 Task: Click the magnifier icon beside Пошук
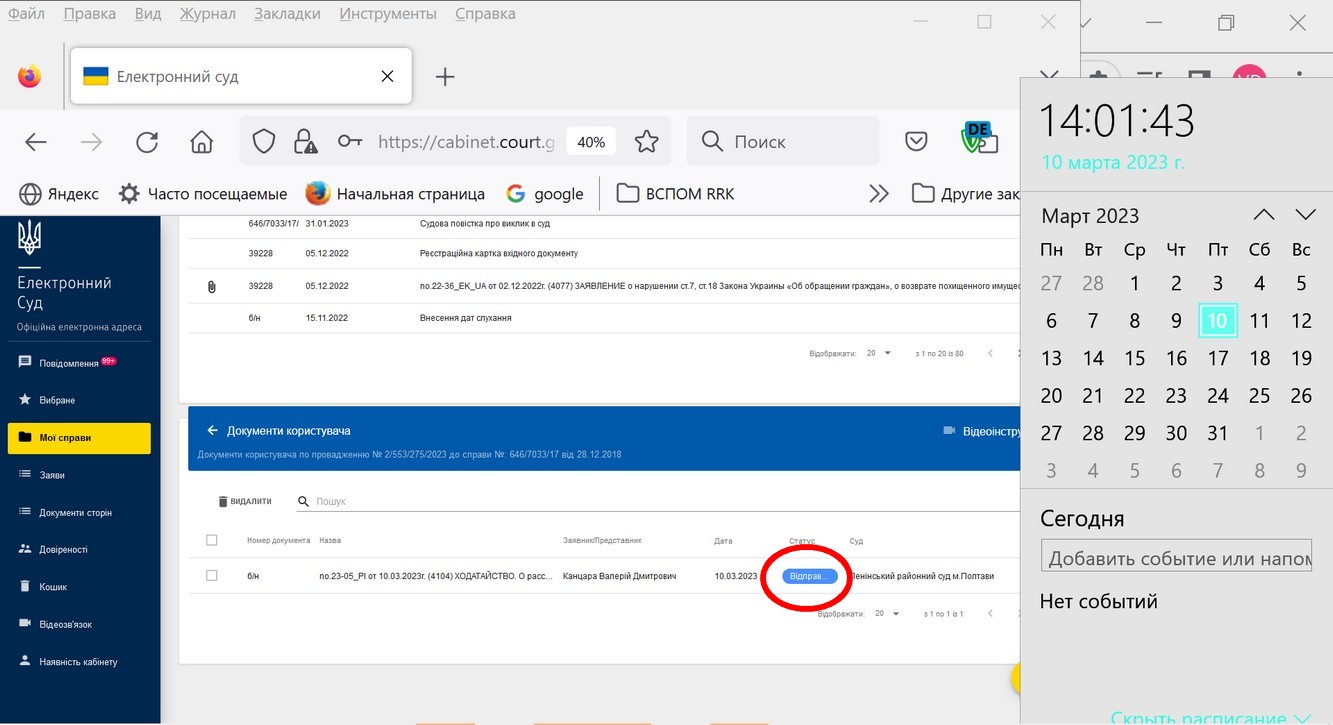(303, 501)
